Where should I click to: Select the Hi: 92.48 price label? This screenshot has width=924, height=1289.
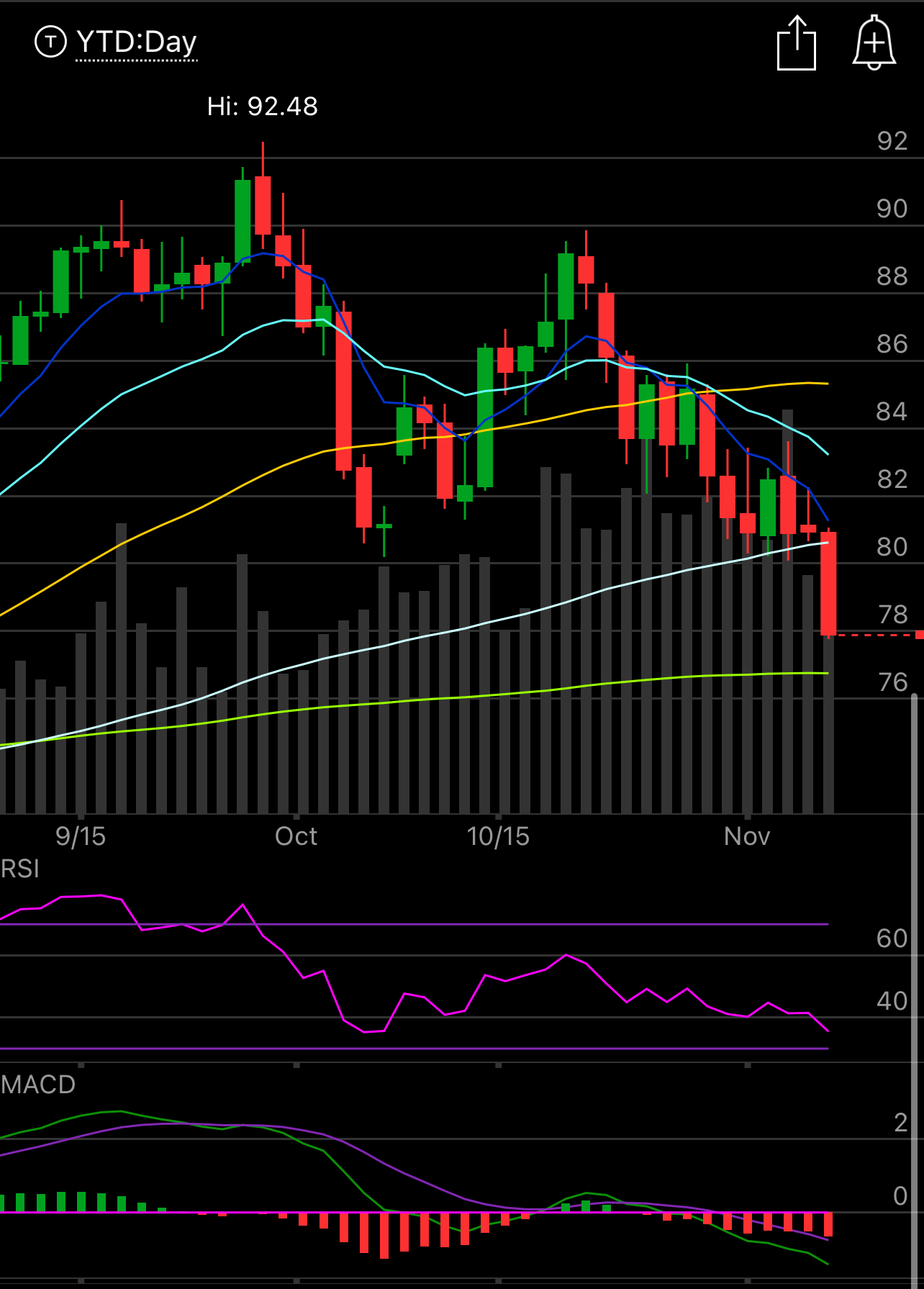coord(263,107)
